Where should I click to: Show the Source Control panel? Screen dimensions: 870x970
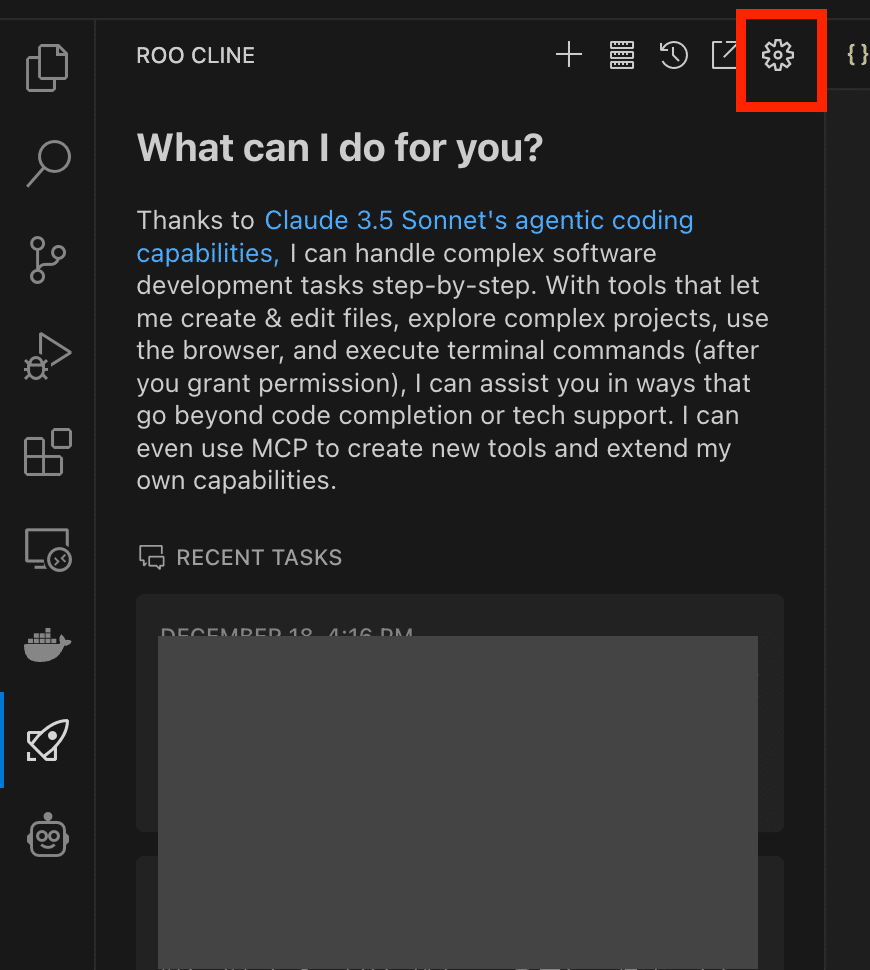coord(47,259)
